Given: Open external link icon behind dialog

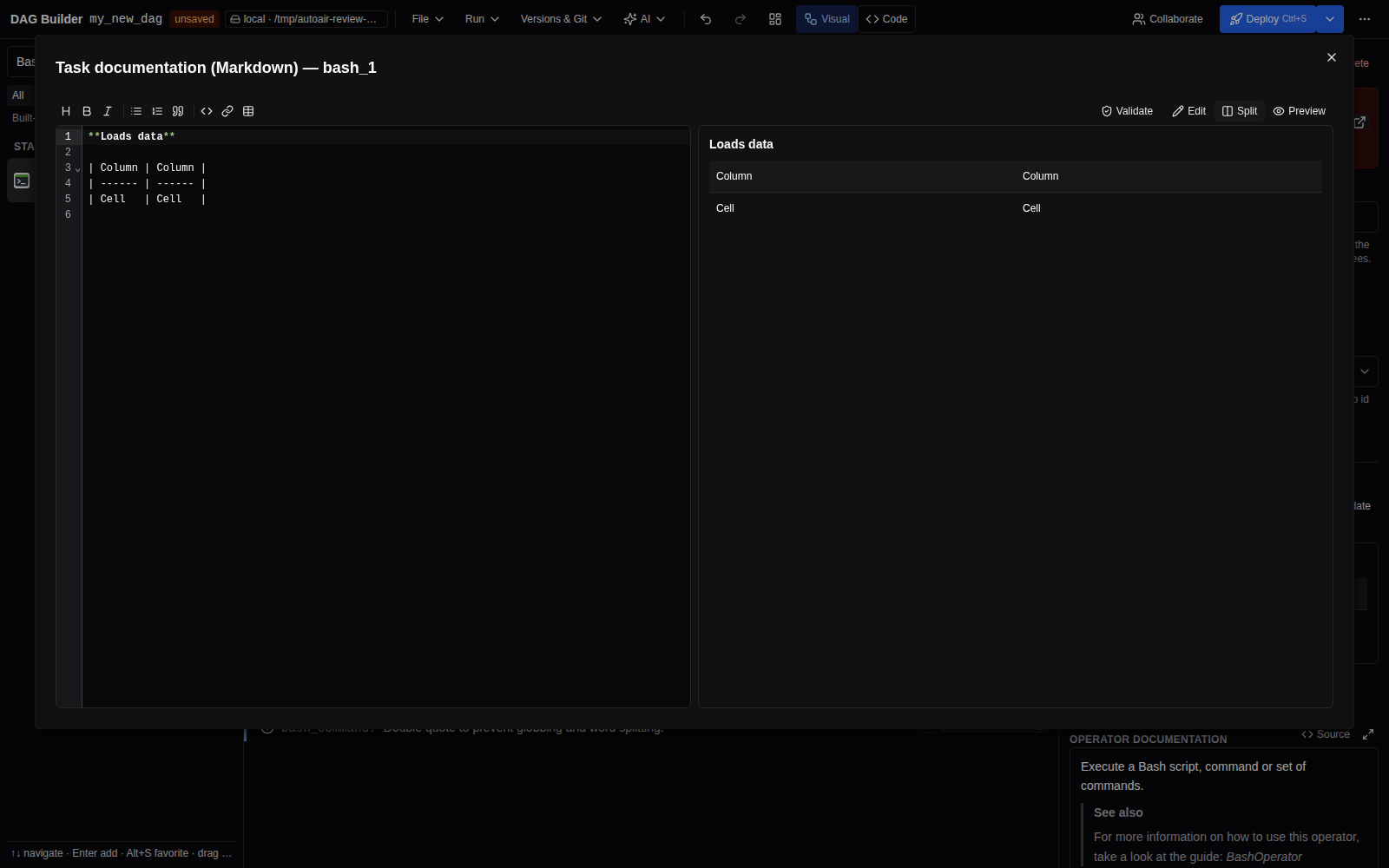Looking at the screenshot, I should 1360,122.
